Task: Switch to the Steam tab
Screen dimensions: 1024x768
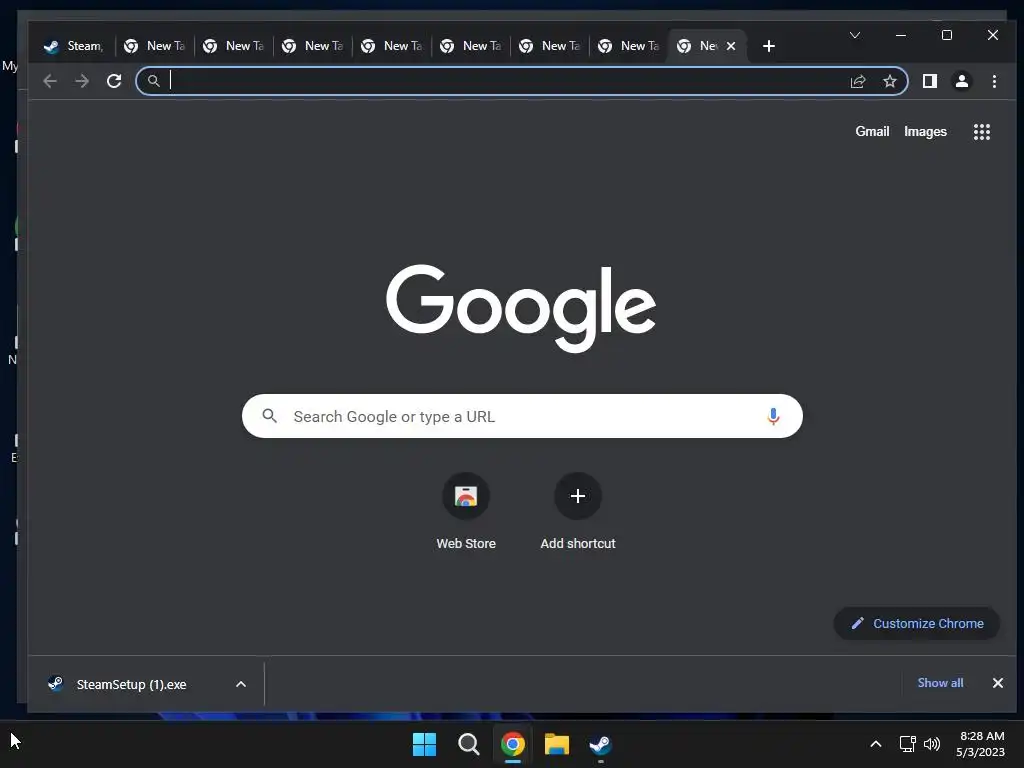Action: pos(75,46)
